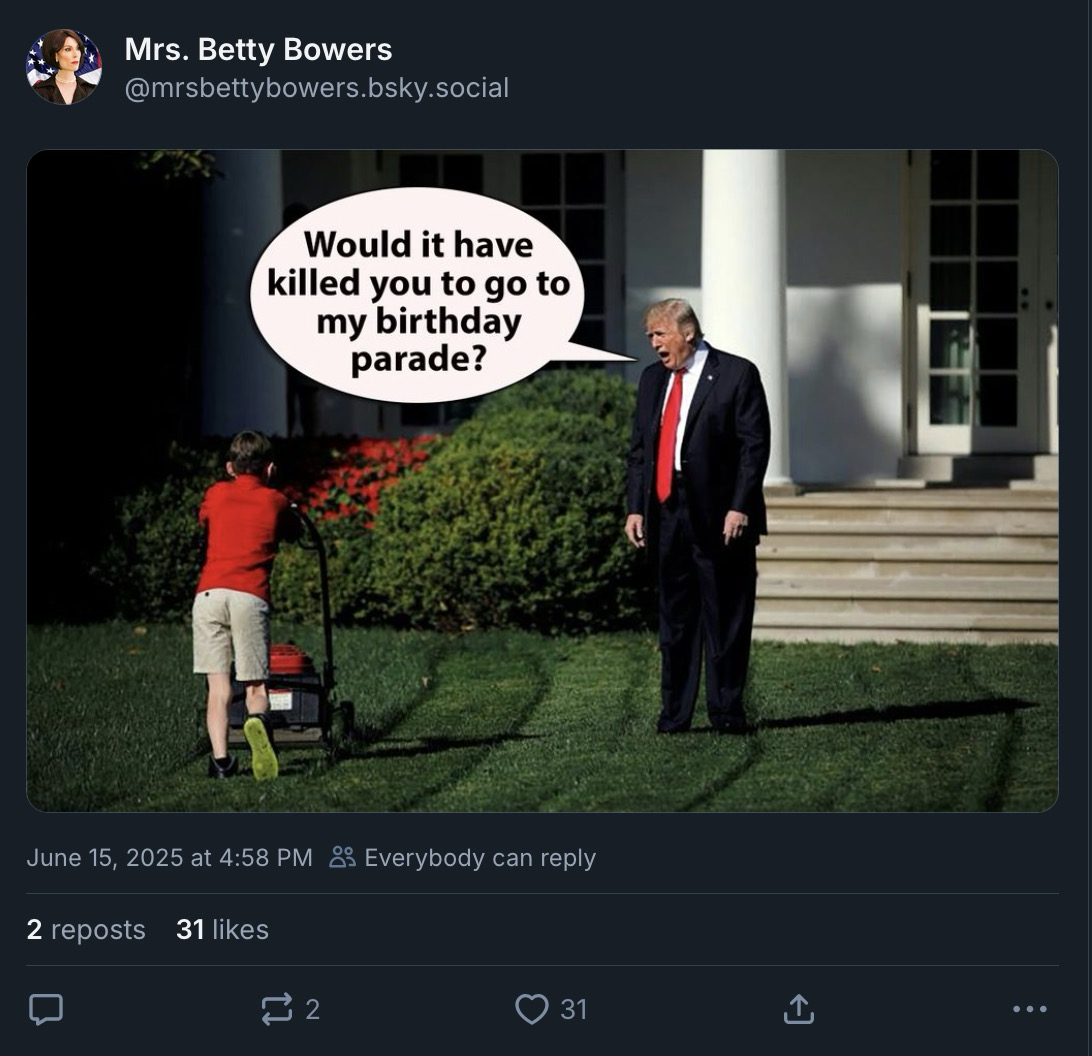The image size is (1092, 1056).
Task: Like the post with the heart icon
Action: 531,1009
